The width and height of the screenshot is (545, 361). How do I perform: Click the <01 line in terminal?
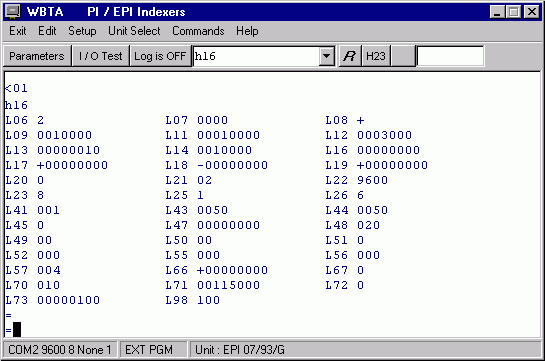pos(16,88)
